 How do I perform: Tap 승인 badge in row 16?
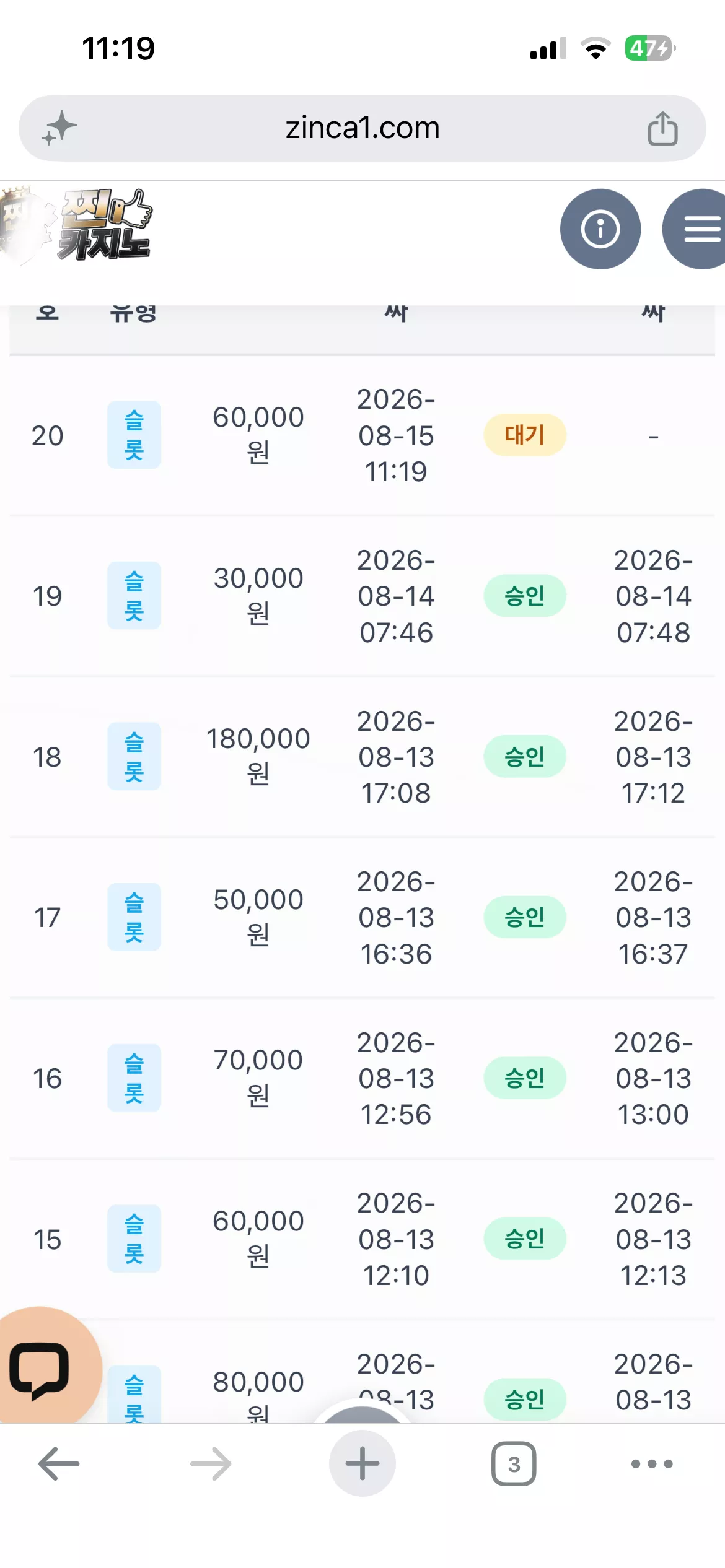[x=525, y=1078]
